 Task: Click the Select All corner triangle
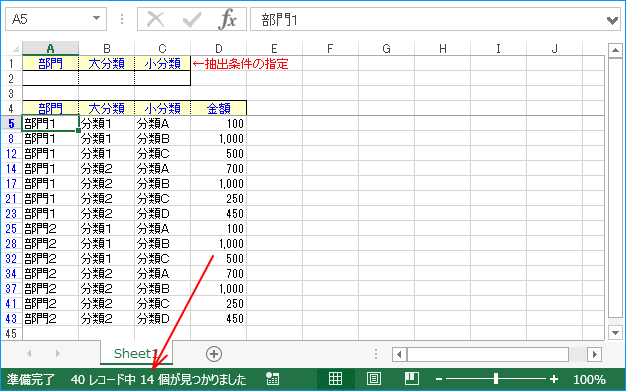(x=16, y=49)
